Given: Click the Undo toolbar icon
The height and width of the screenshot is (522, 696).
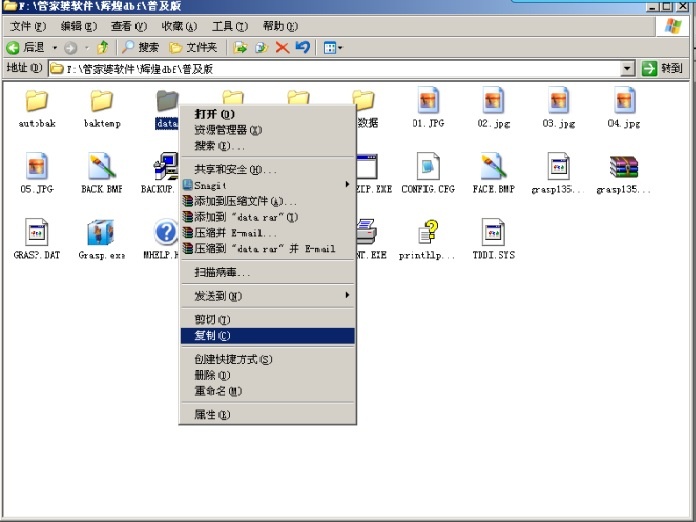Looking at the screenshot, I should tap(302, 47).
